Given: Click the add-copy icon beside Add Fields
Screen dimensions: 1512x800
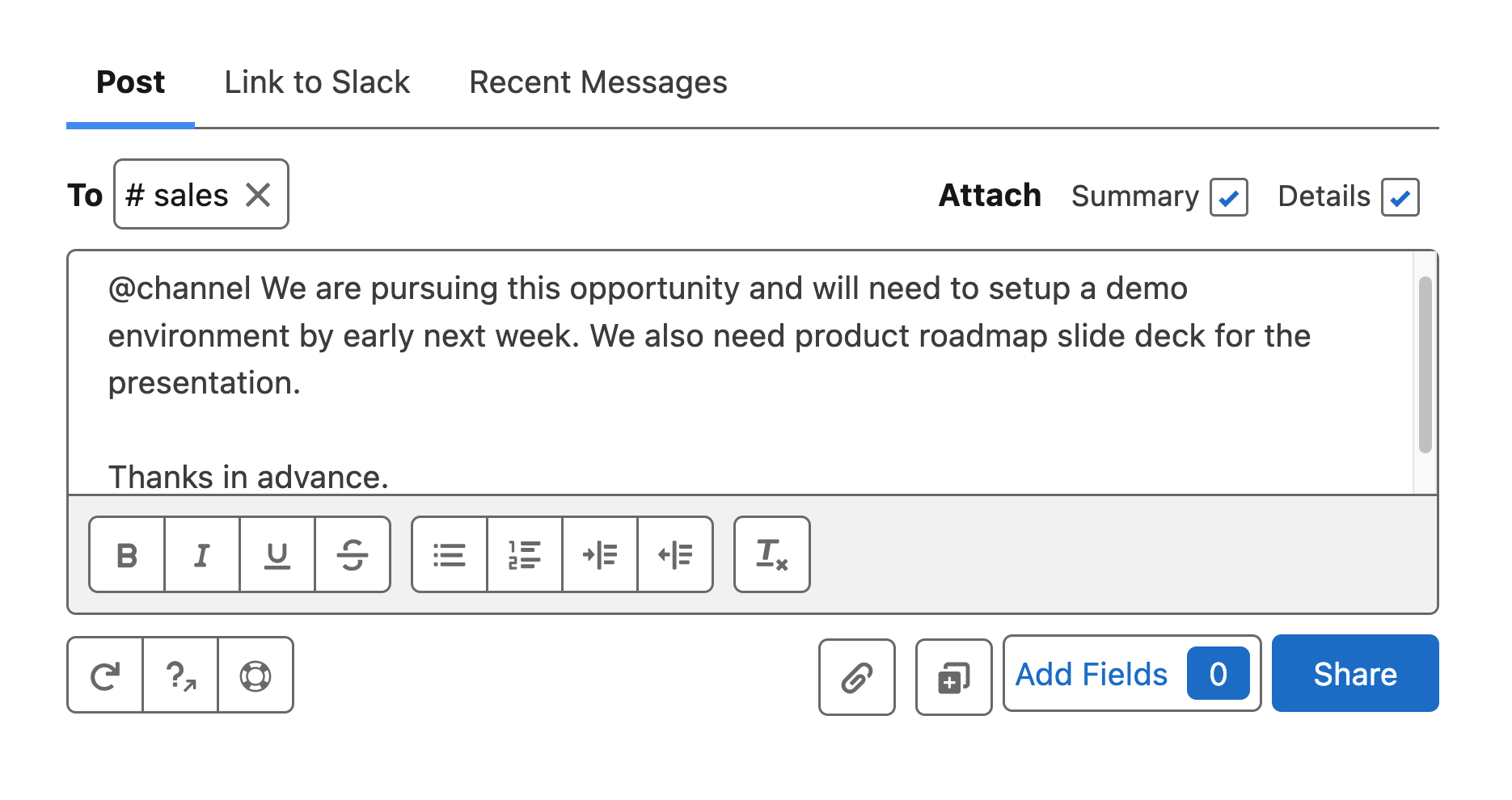Looking at the screenshot, I should (954, 677).
